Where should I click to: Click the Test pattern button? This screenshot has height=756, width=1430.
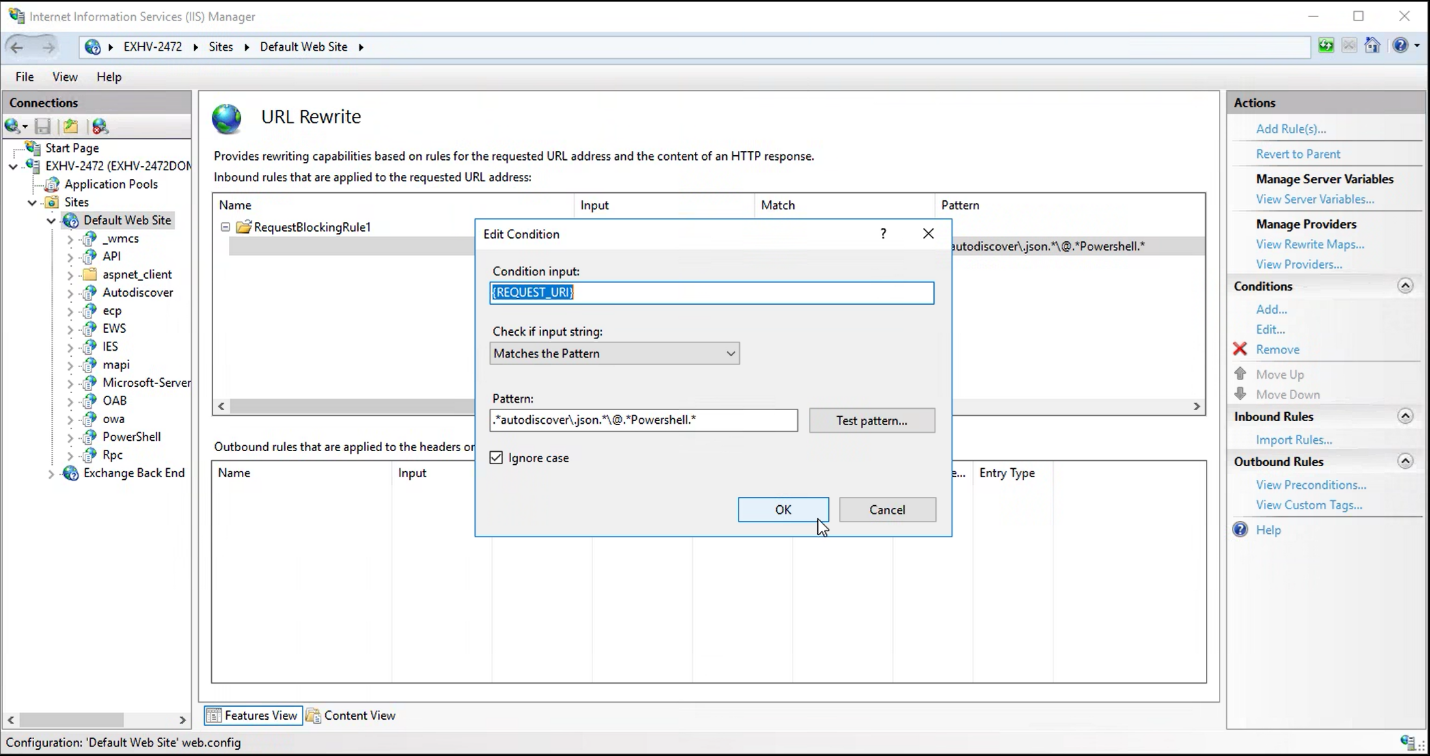(x=871, y=420)
